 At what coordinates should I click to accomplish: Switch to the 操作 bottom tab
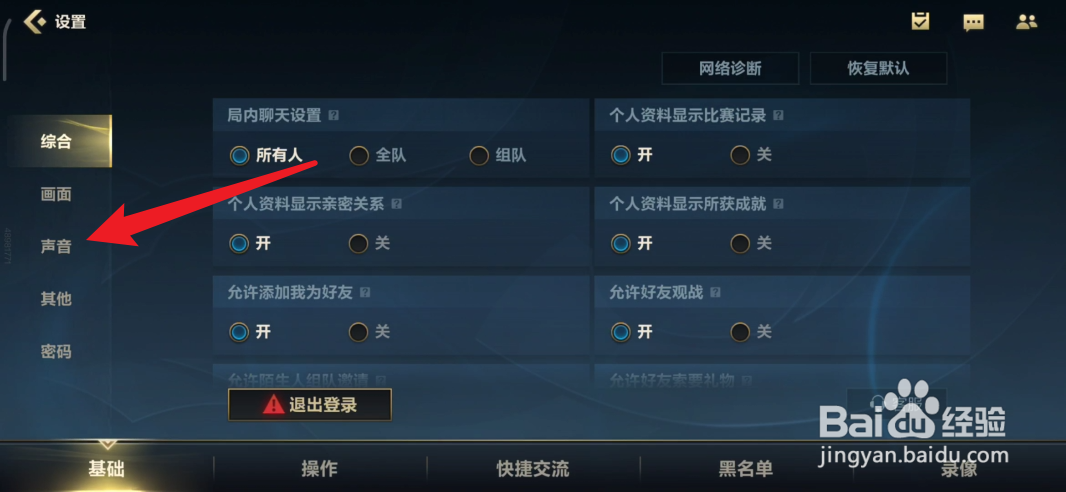click(x=320, y=468)
